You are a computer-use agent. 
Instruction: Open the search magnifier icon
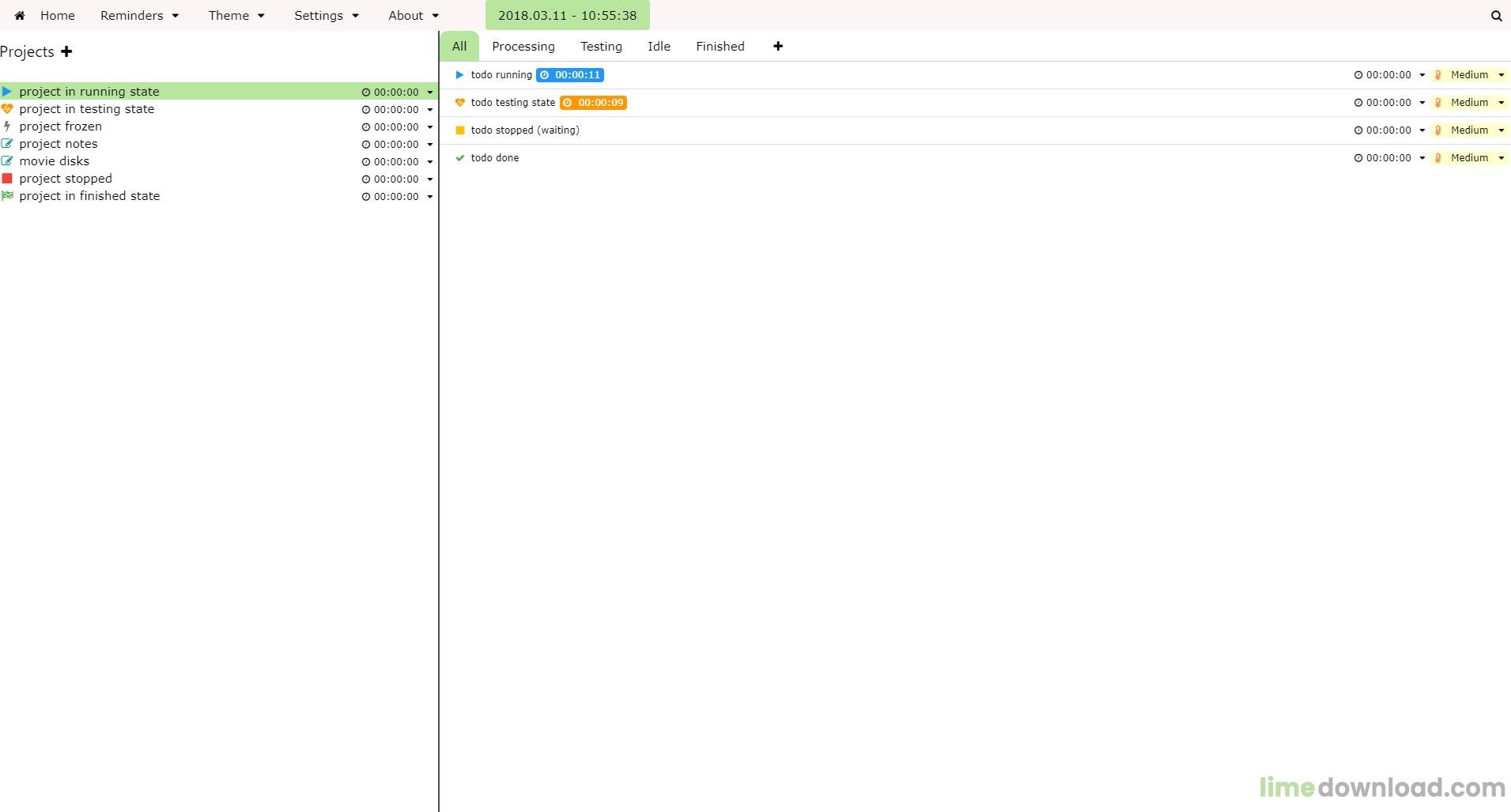tap(1496, 16)
